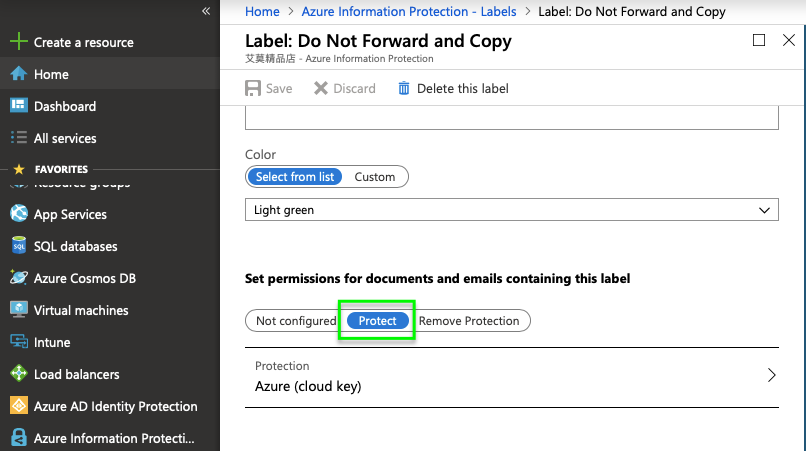The image size is (806, 451).
Task: Open the Light green color dropdown
Action: tap(511, 210)
